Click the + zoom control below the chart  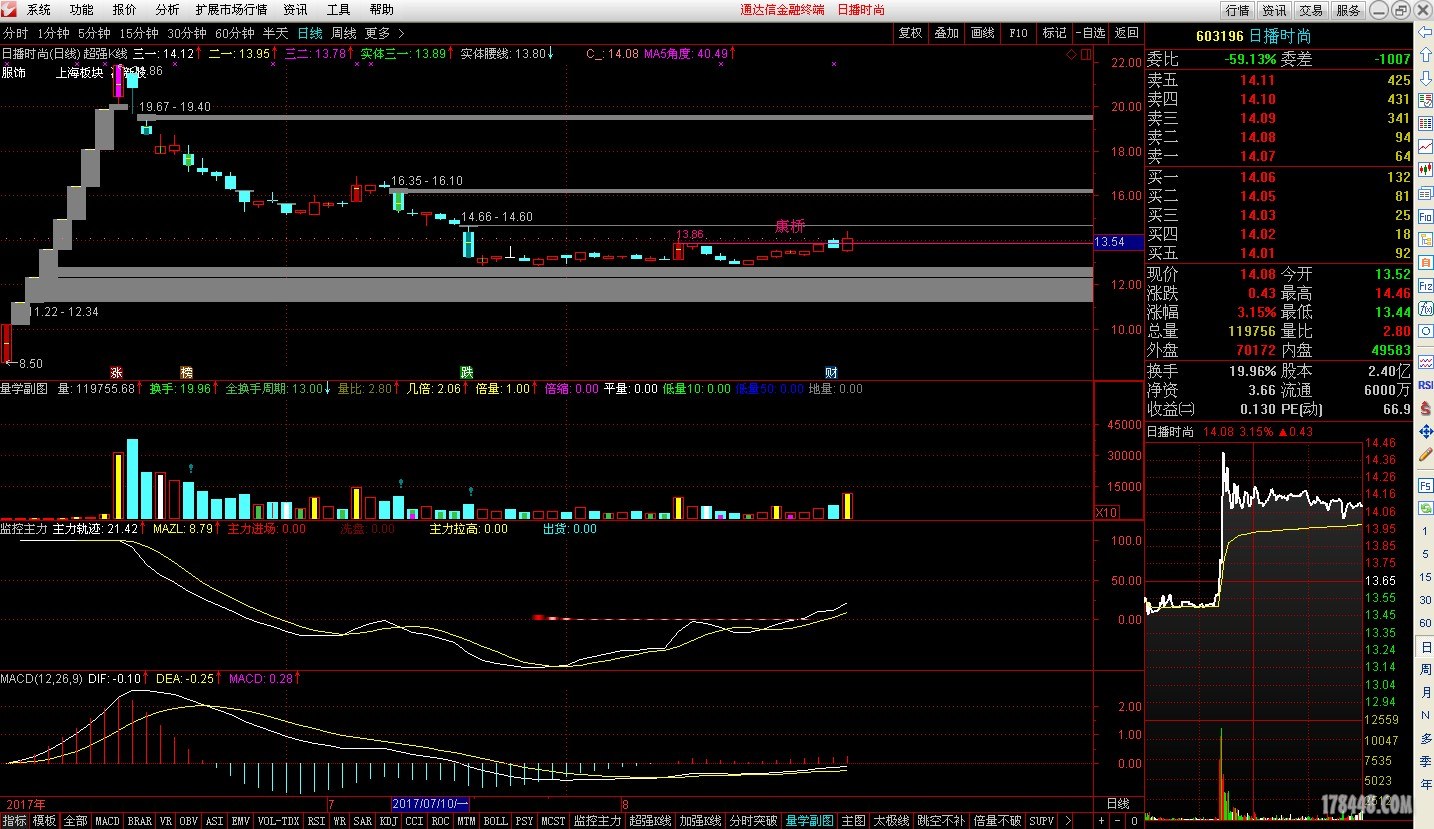click(1102, 821)
